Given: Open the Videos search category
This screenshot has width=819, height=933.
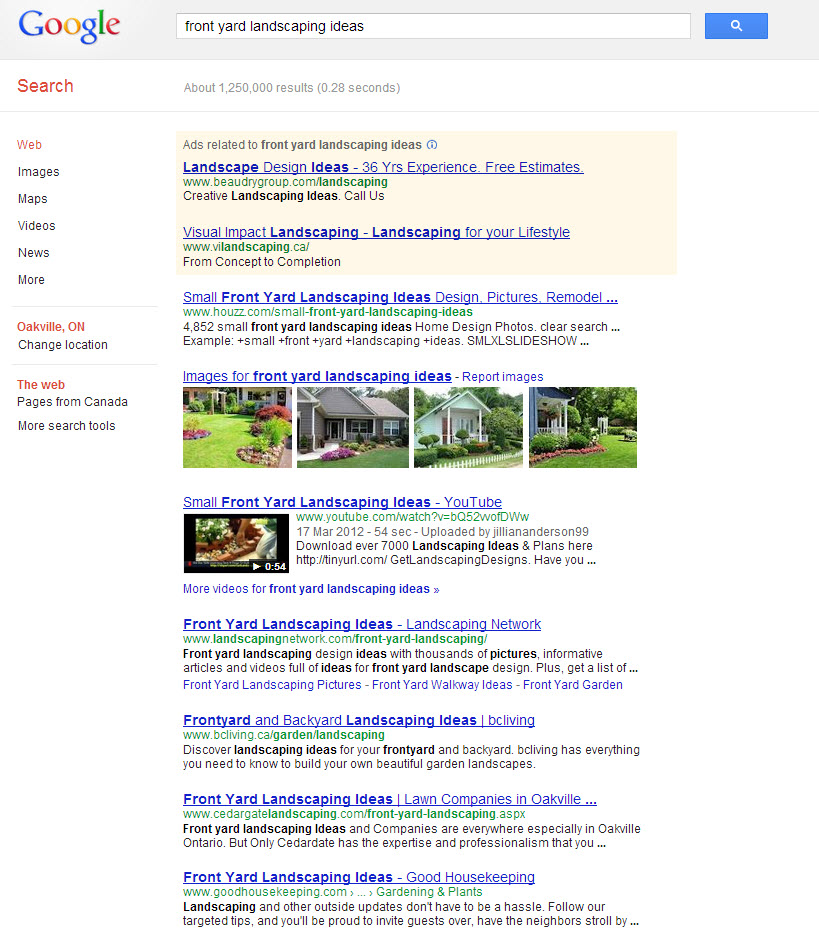Looking at the screenshot, I should (x=36, y=226).
